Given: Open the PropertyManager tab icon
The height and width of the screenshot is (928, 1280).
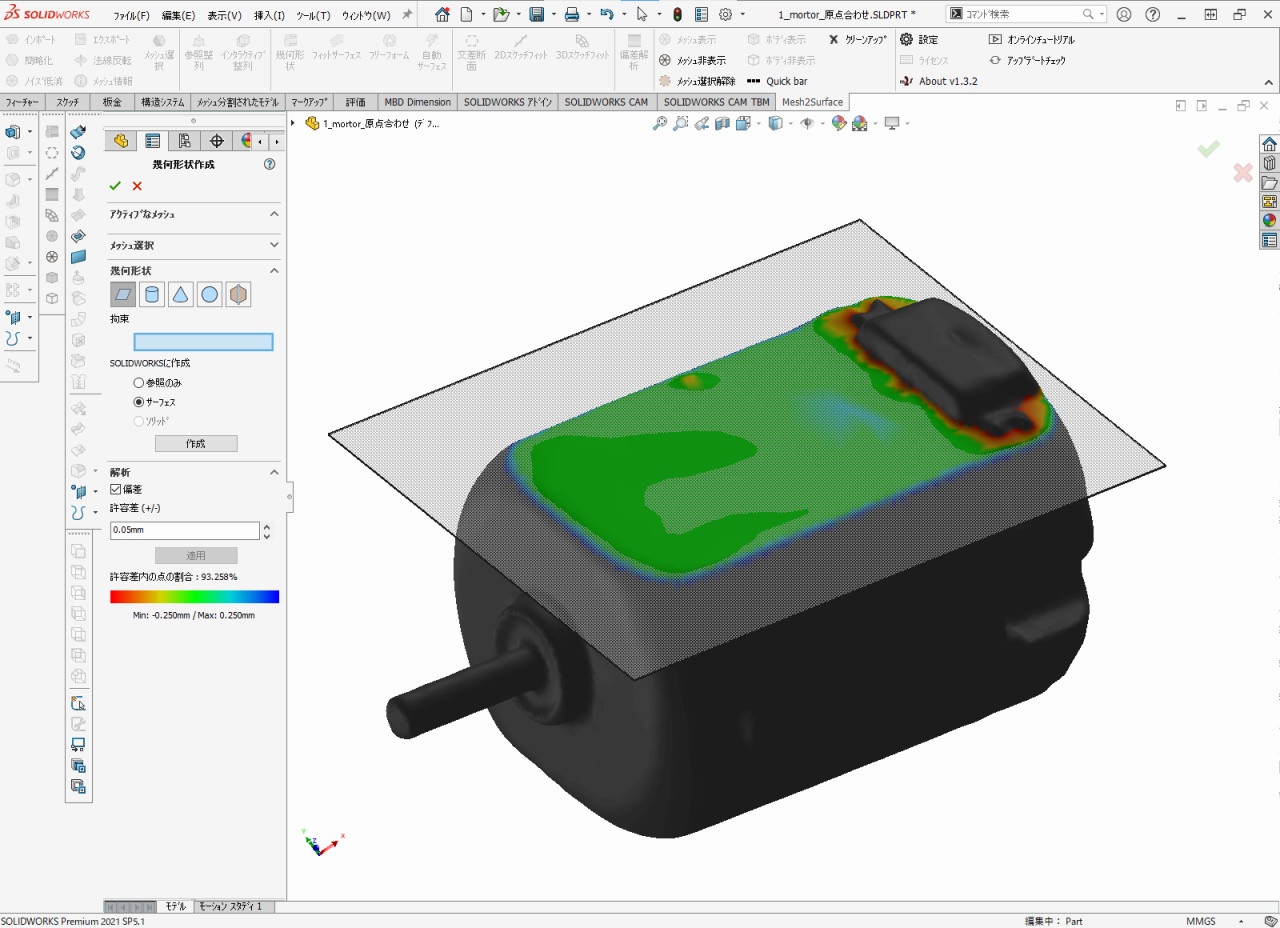Looking at the screenshot, I should pyautogui.click(x=153, y=141).
